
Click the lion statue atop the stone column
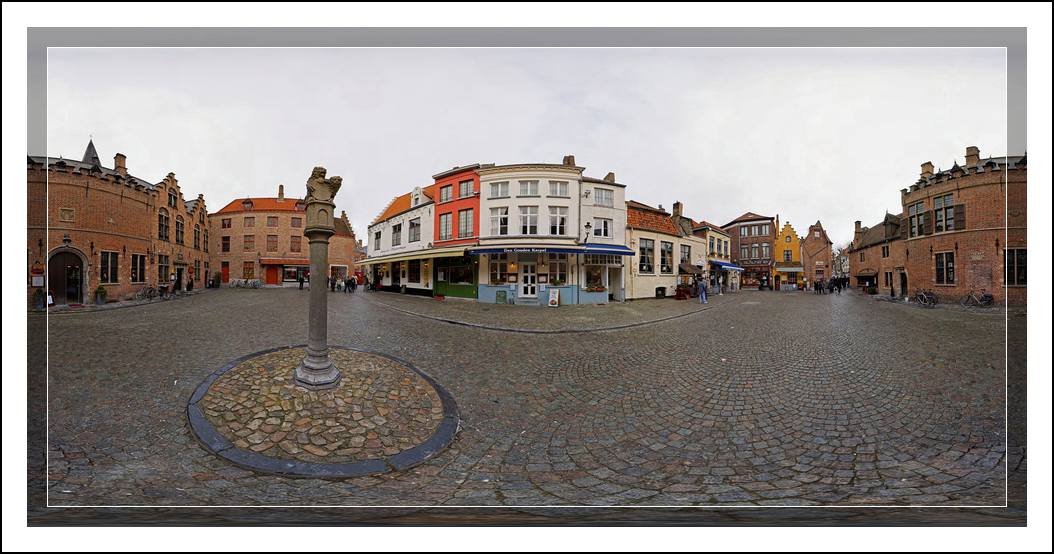[322, 185]
